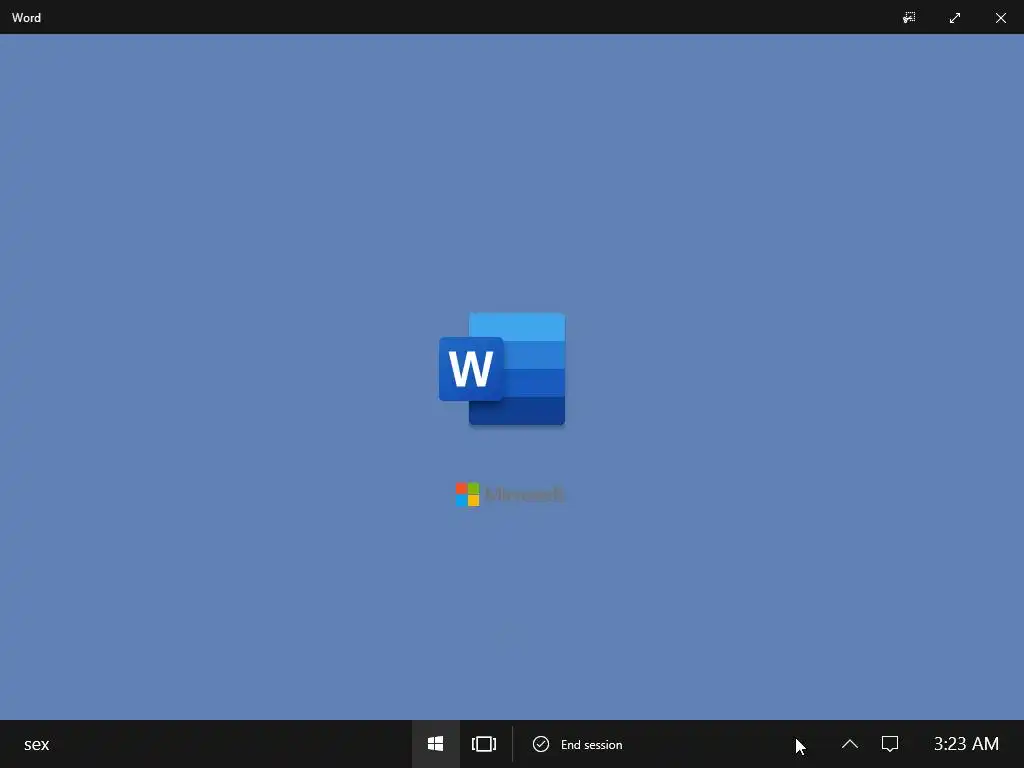
Task: Click the screen snip icon in title bar
Action: coord(909,18)
